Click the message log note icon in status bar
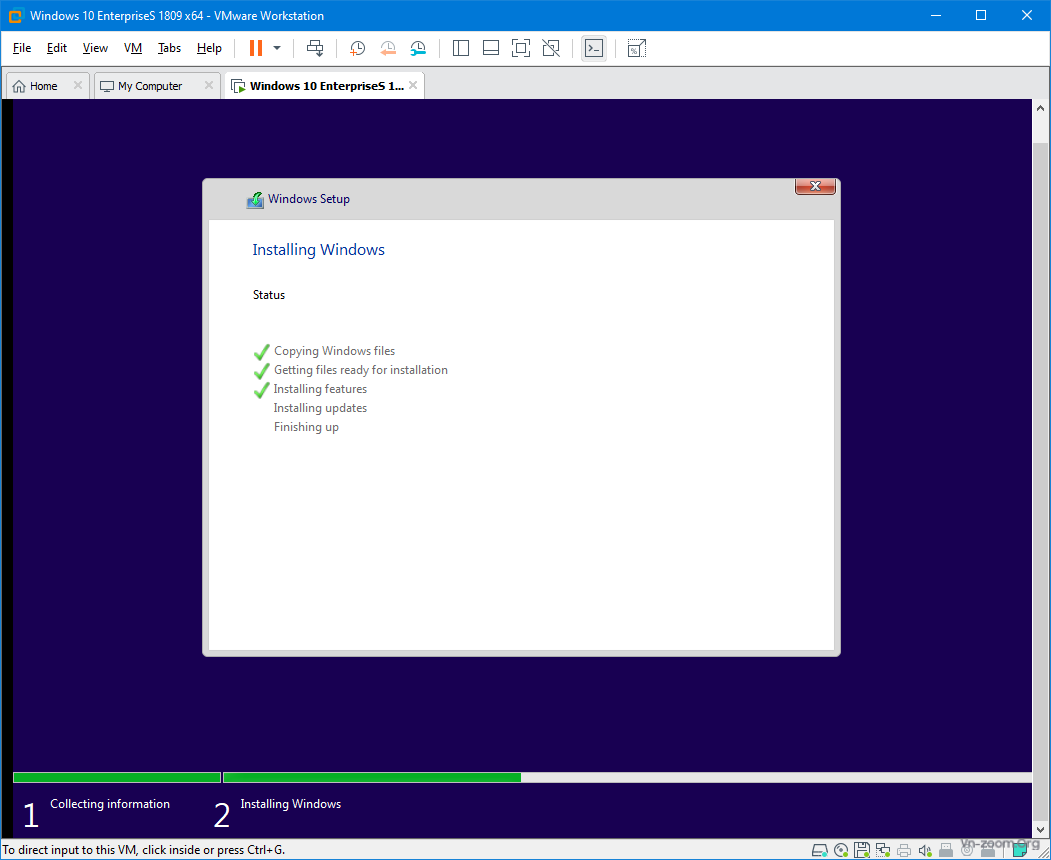Image resolution: width=1051 pixels, height=860 pixels. [1019, 850]
